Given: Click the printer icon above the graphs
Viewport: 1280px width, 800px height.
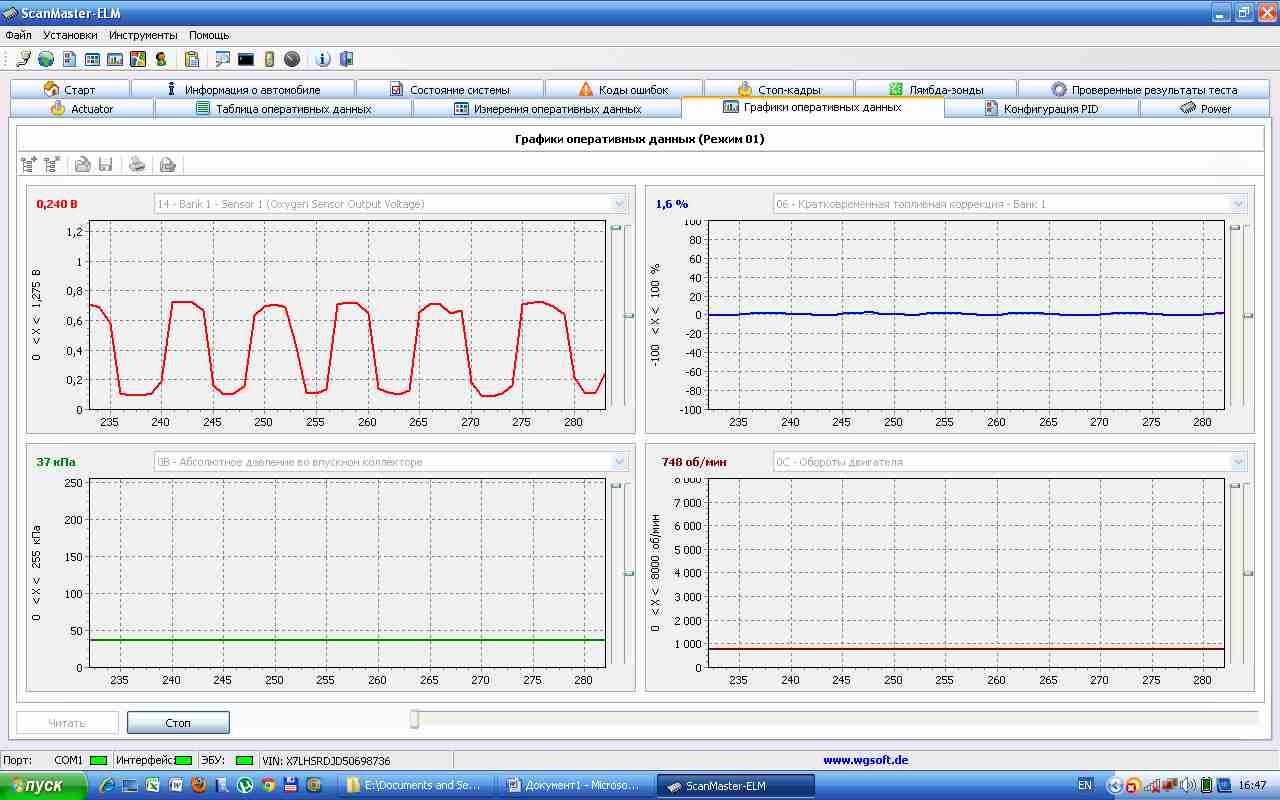Looking at the screenshot, I should pos(138,164).
